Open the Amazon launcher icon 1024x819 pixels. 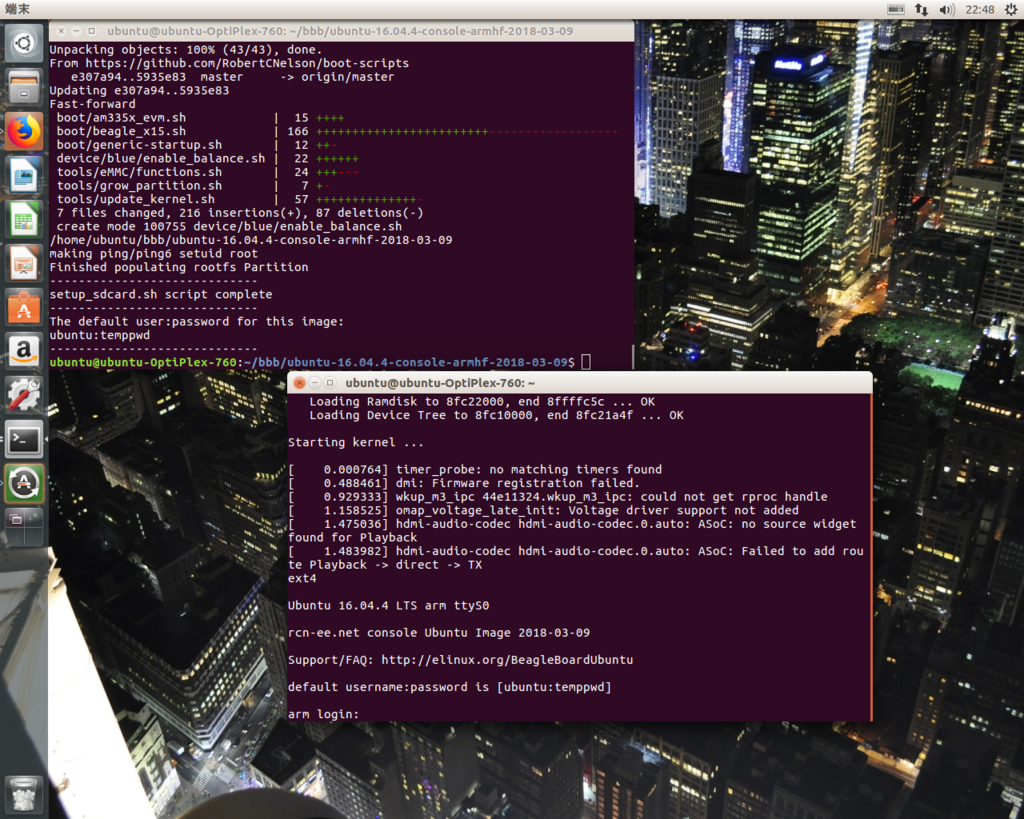24,351
